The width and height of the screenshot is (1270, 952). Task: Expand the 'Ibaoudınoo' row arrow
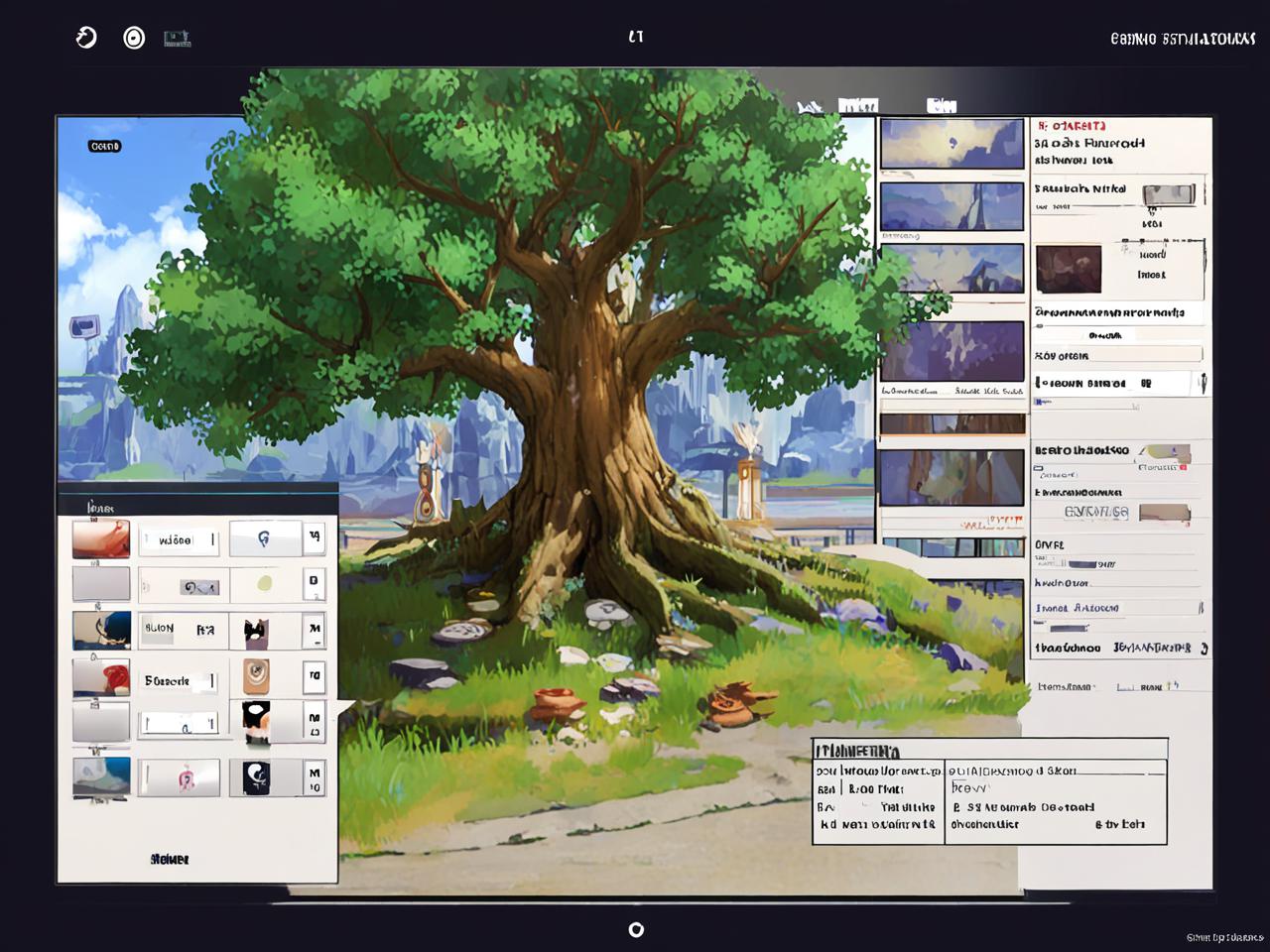coord(1204,649)
